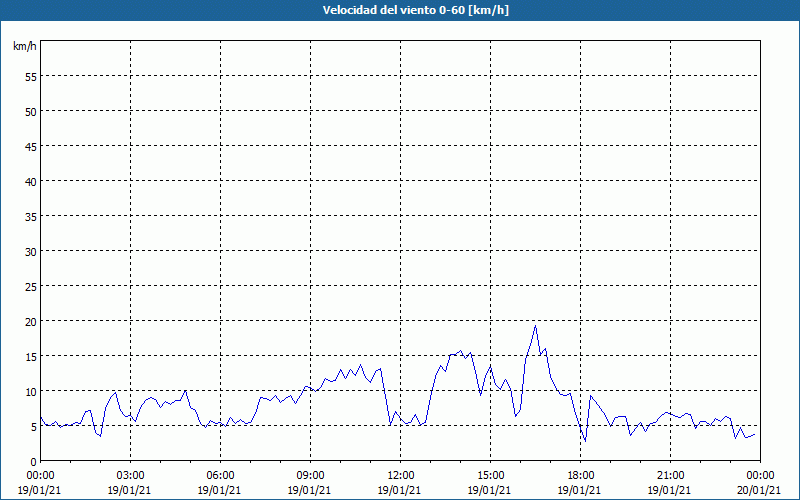The width and height of the screenshot is (800, 500).
Task: Click the chart title 'Velocidad del viento 0-60 [km/h]'
Action: click(415, 10)
